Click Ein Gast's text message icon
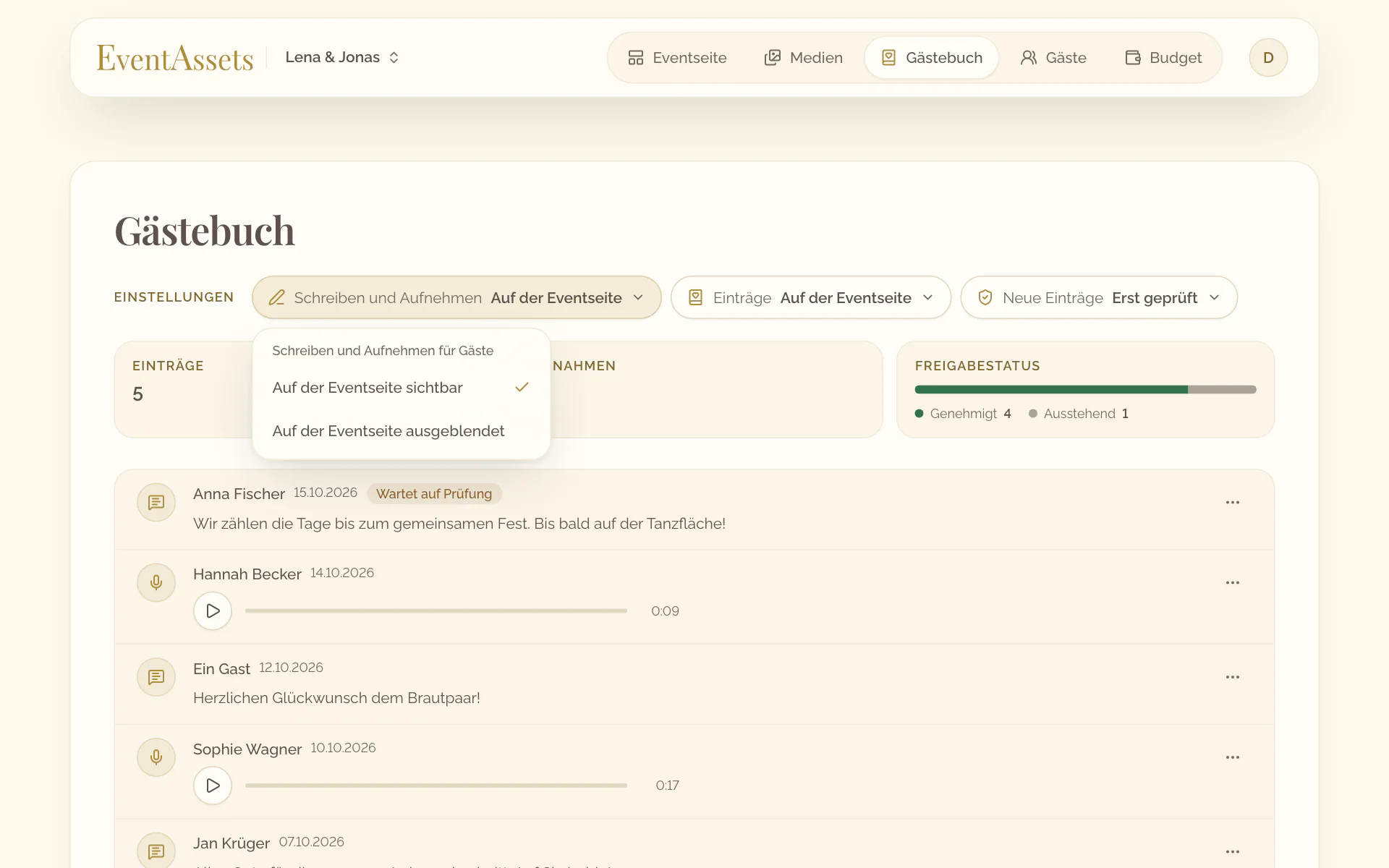 click(156, 677)
